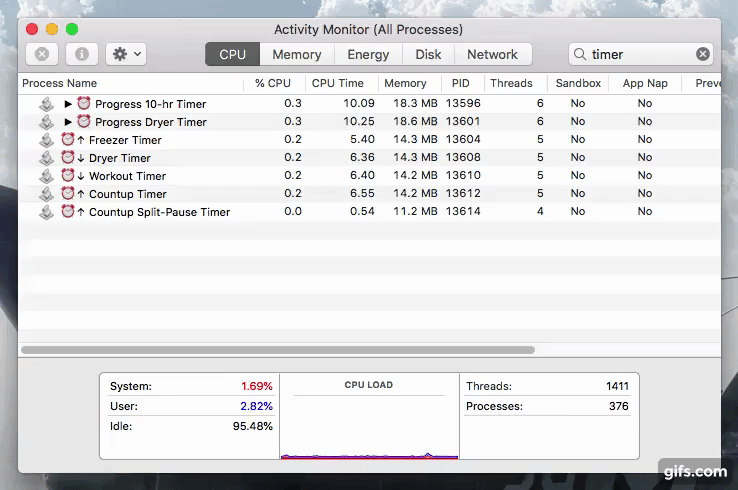
Task: Open the gear action dropdown menu
Action: (127, 54)
